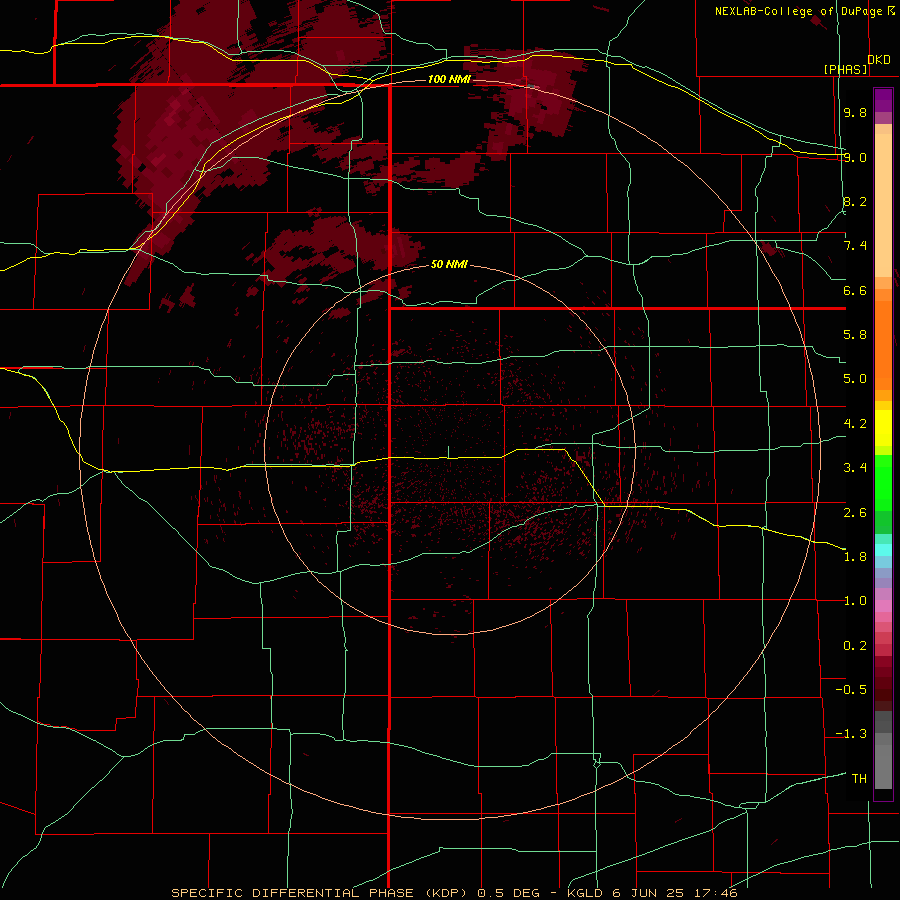Click the DKD label above color scale

click(879, 60)
